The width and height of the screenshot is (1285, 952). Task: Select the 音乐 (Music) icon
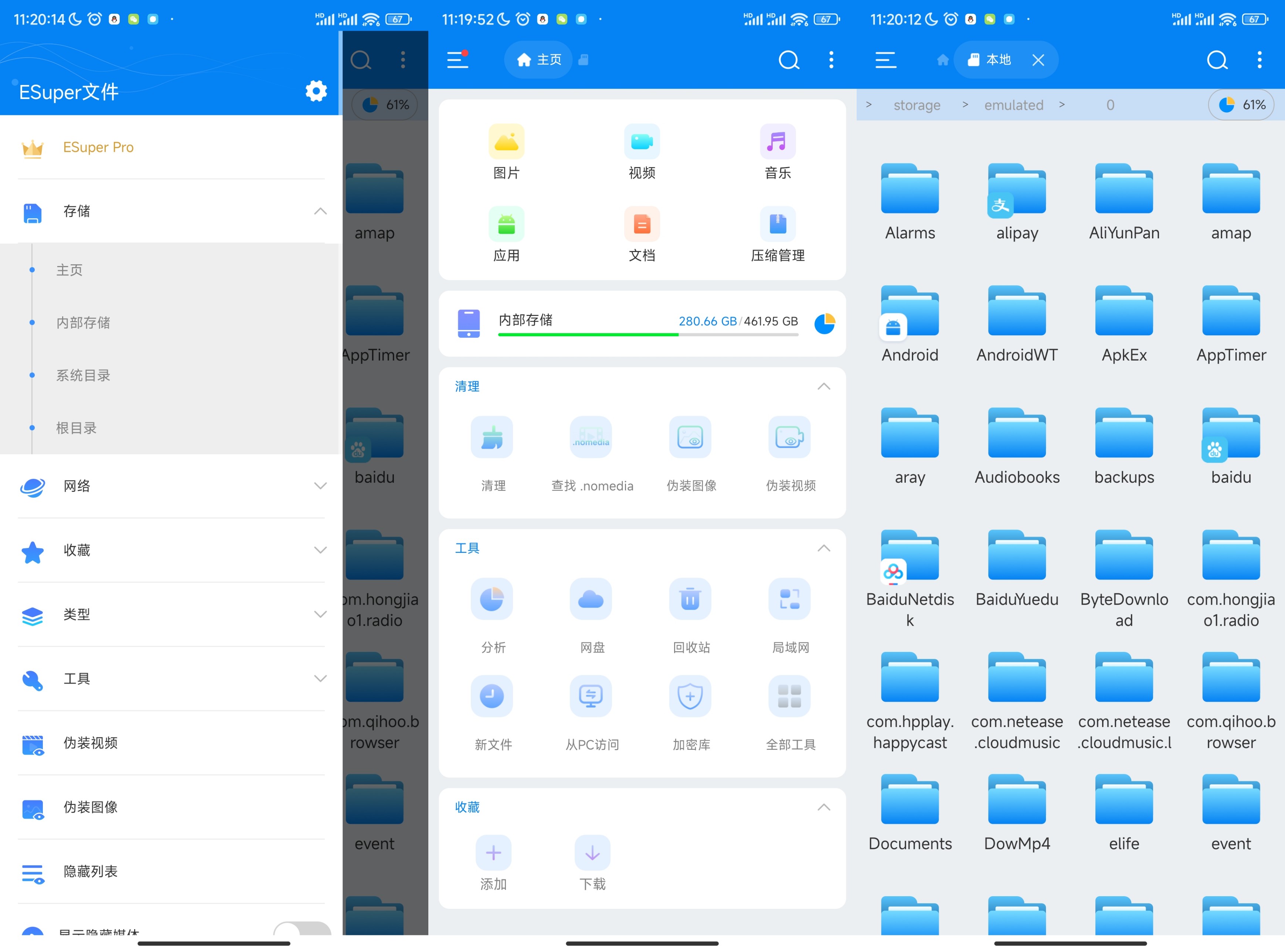[x=777, y=140]
